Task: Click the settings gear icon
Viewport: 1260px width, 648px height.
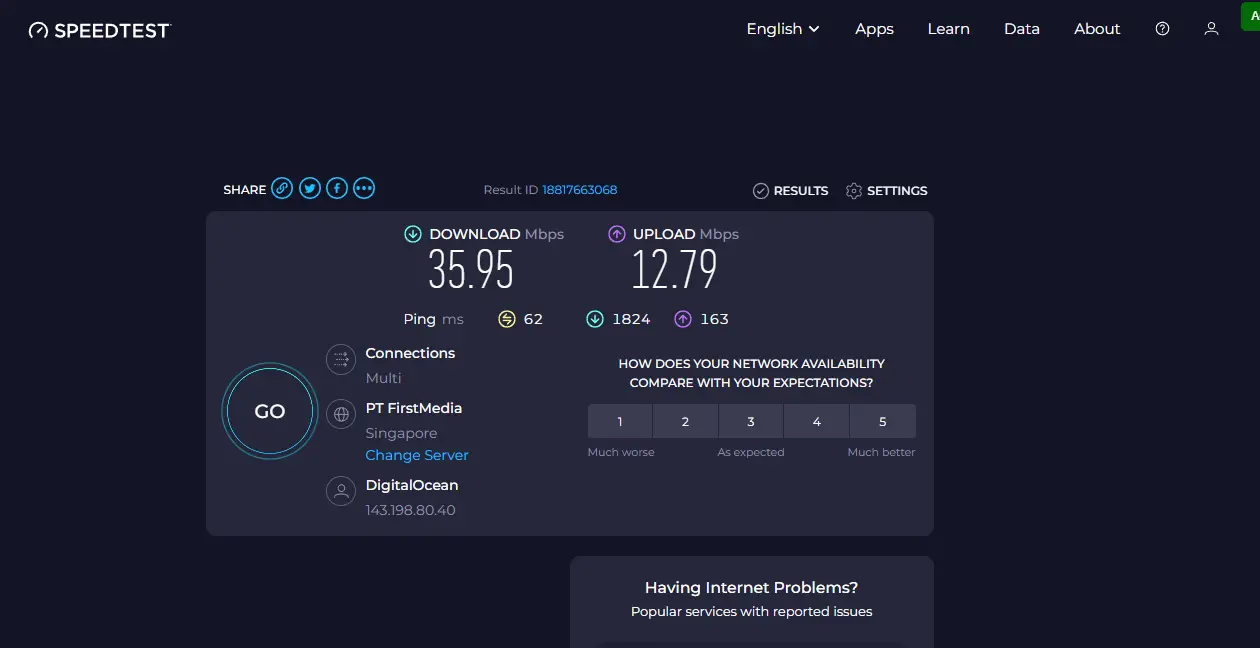Action: click(853, 190)
